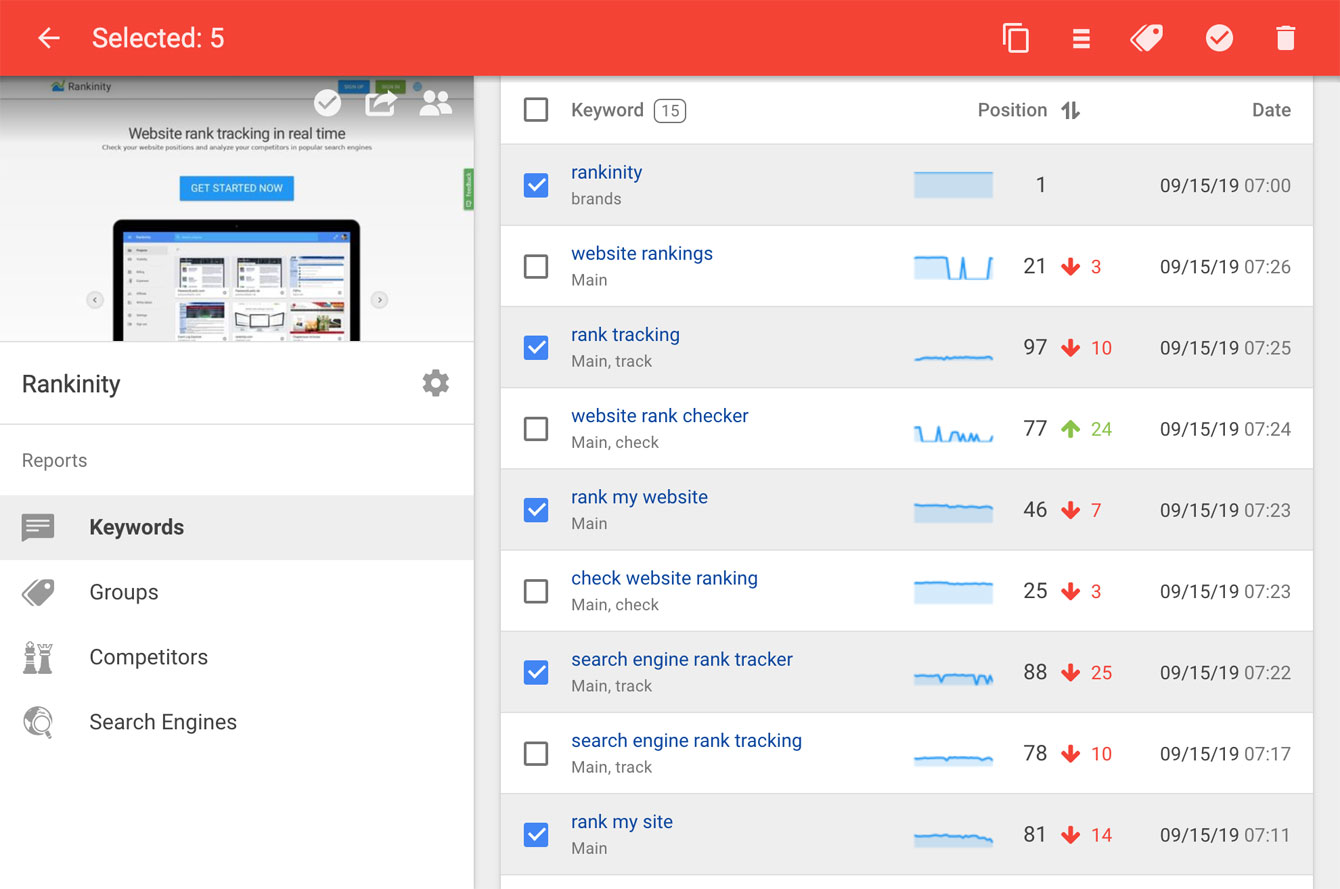The height and width of the screenshot is (889, 1340).
Task: Click the share arrow icon over the site preview
Action: pyautogui.click(x=381, y=102)
